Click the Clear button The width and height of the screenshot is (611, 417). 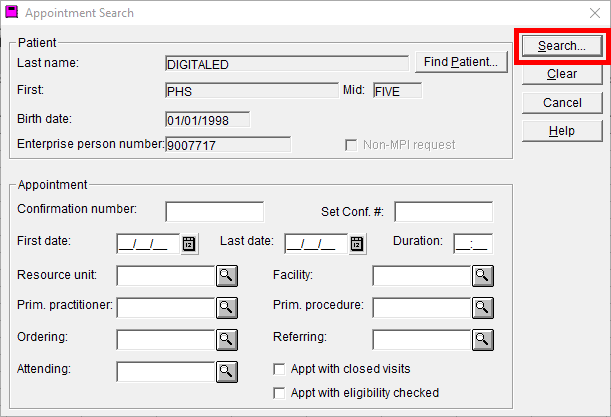coord(562,74)
